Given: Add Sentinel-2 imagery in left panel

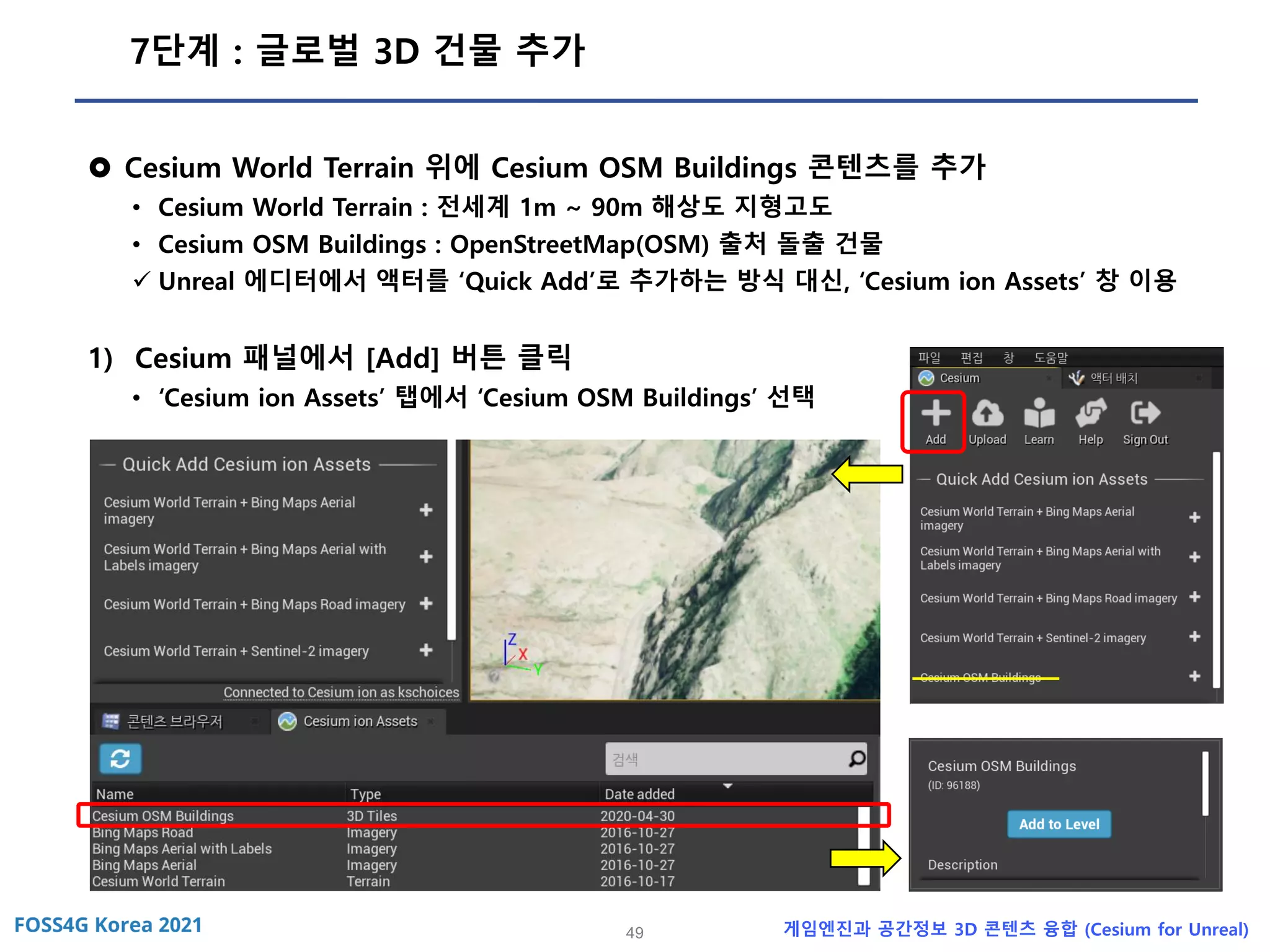Looking at the screenshot, I should click(425, 650).
